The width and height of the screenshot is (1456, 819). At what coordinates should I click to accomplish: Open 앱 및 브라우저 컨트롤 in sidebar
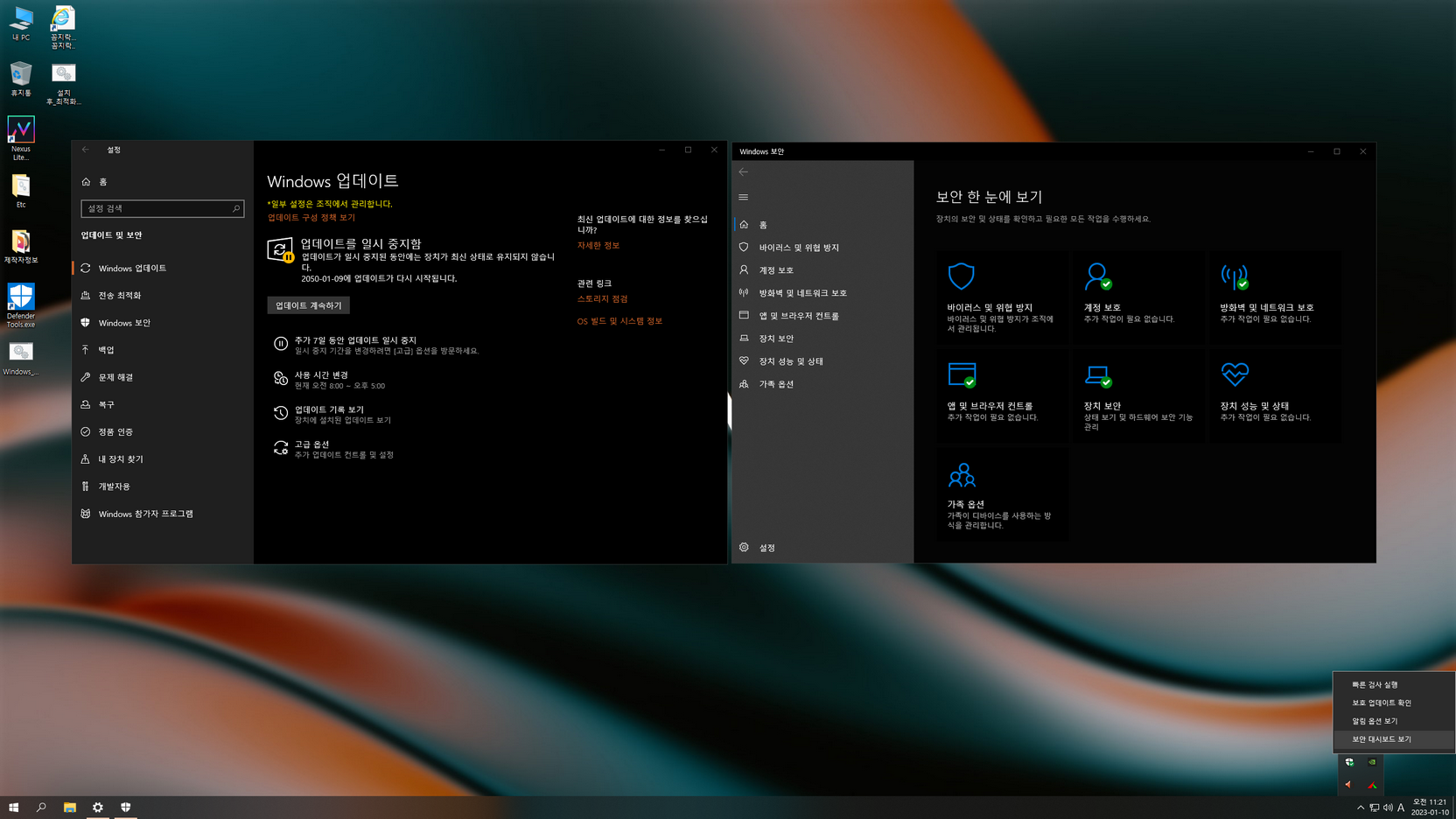tap(822, 316)
